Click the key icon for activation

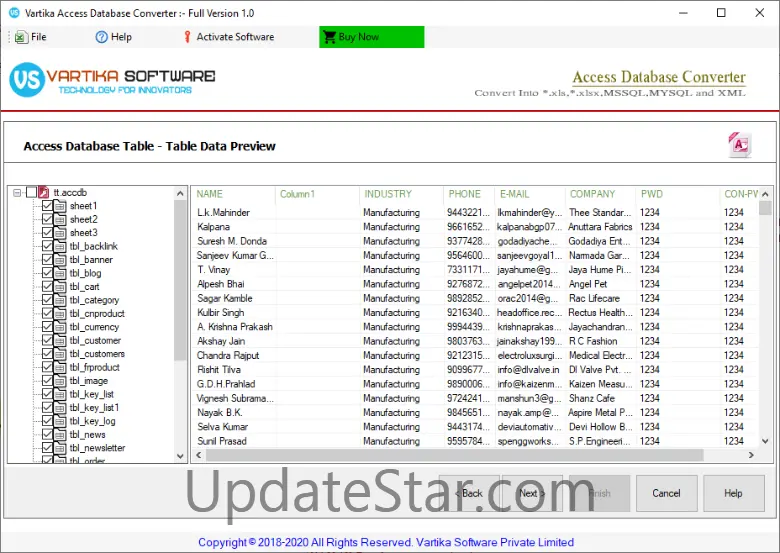tap(187, 37)
